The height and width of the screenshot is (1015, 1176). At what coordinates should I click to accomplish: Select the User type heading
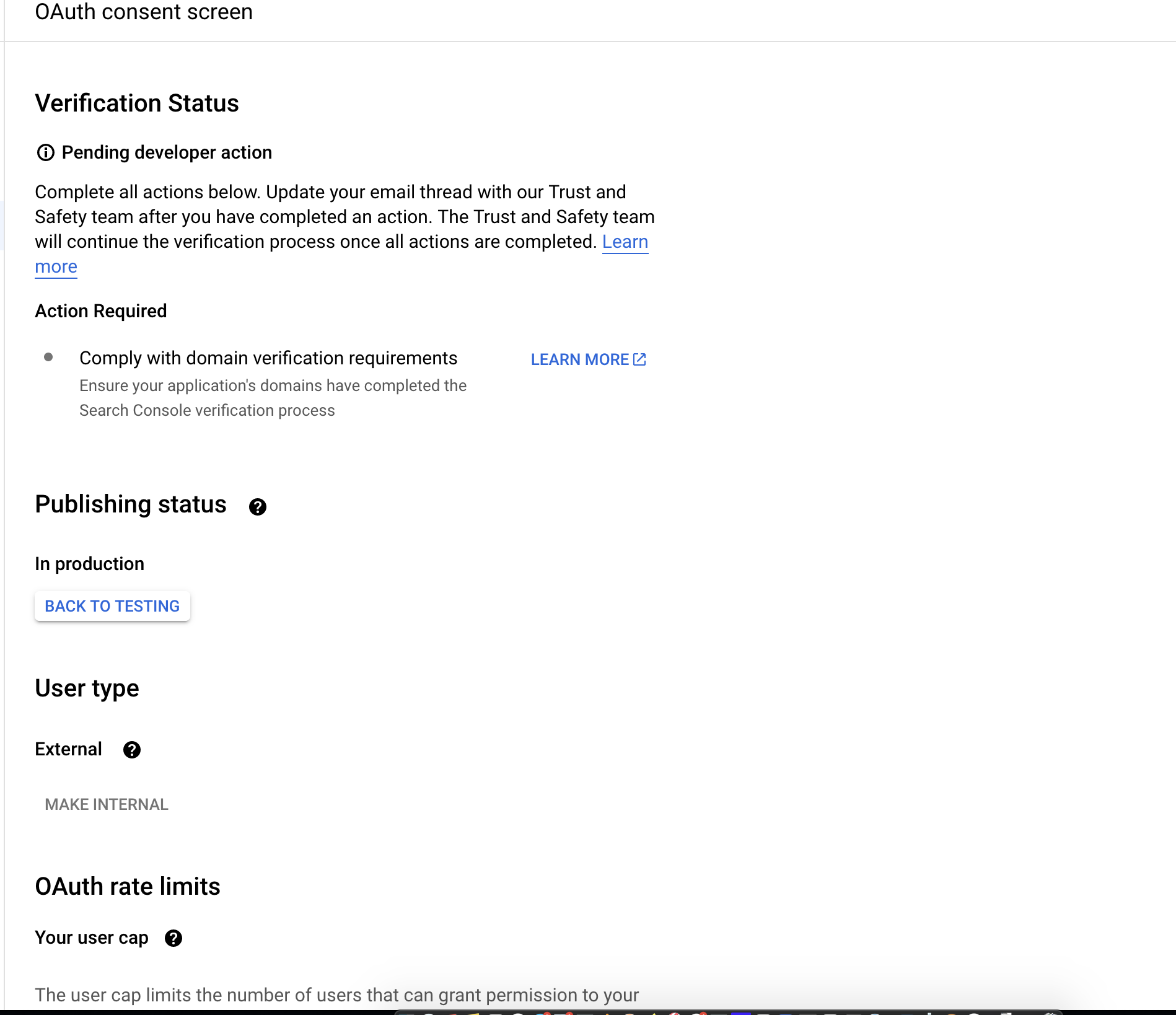point(87,688)
